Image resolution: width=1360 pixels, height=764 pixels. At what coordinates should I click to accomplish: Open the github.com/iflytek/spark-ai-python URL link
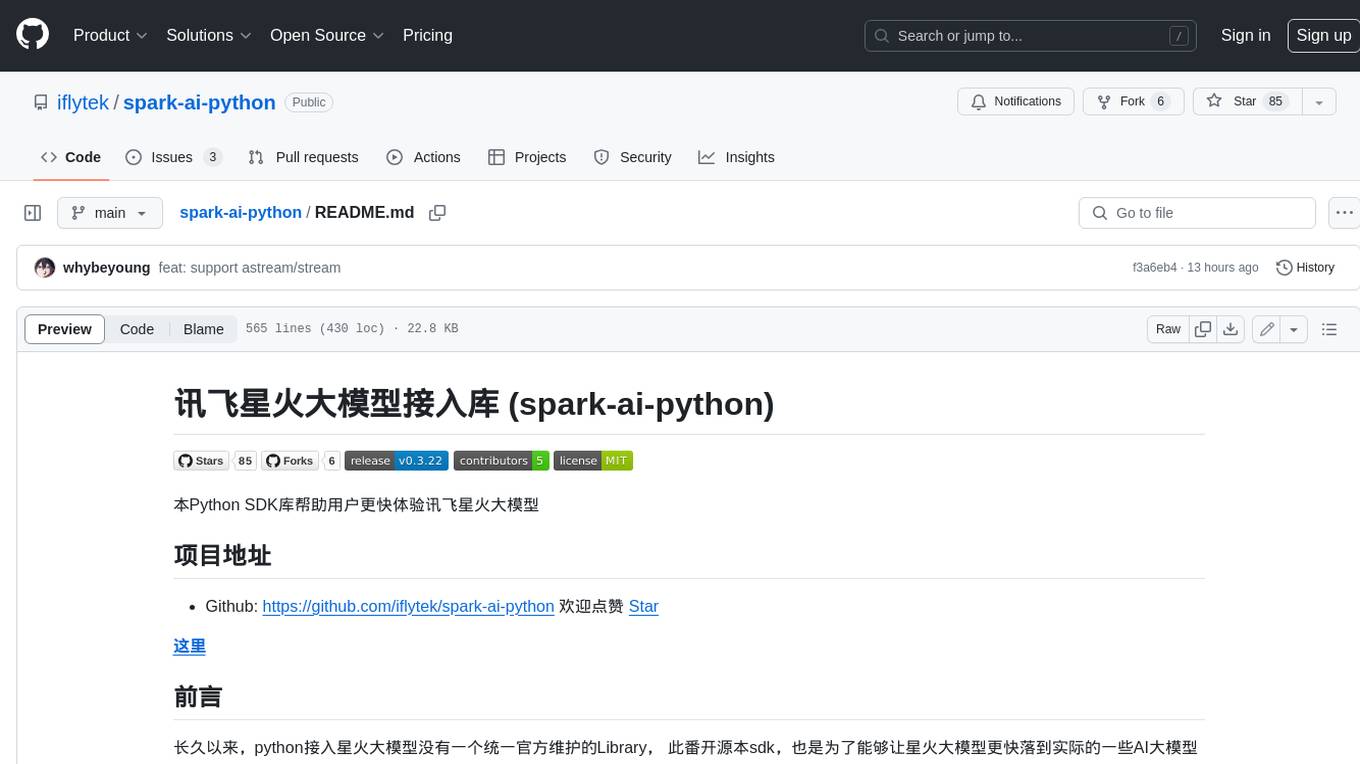coord(408,606)
